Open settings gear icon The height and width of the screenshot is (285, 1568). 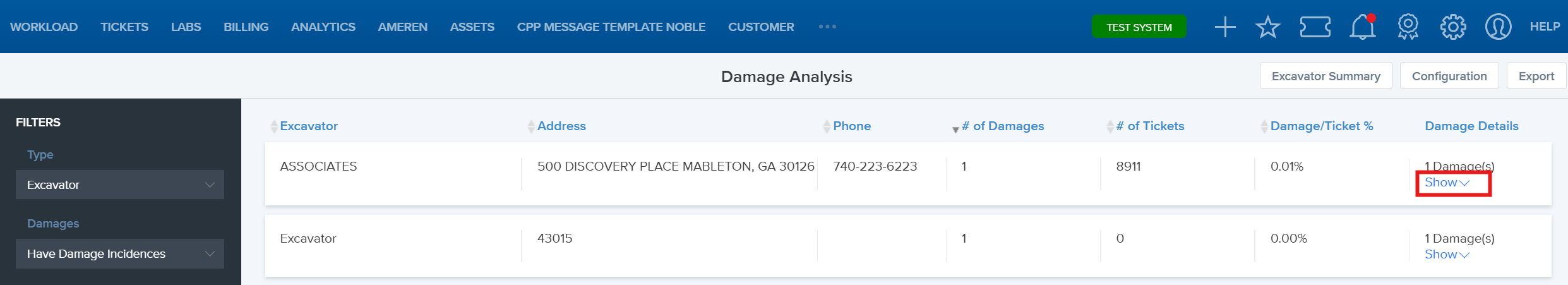tap(1453, 27)
